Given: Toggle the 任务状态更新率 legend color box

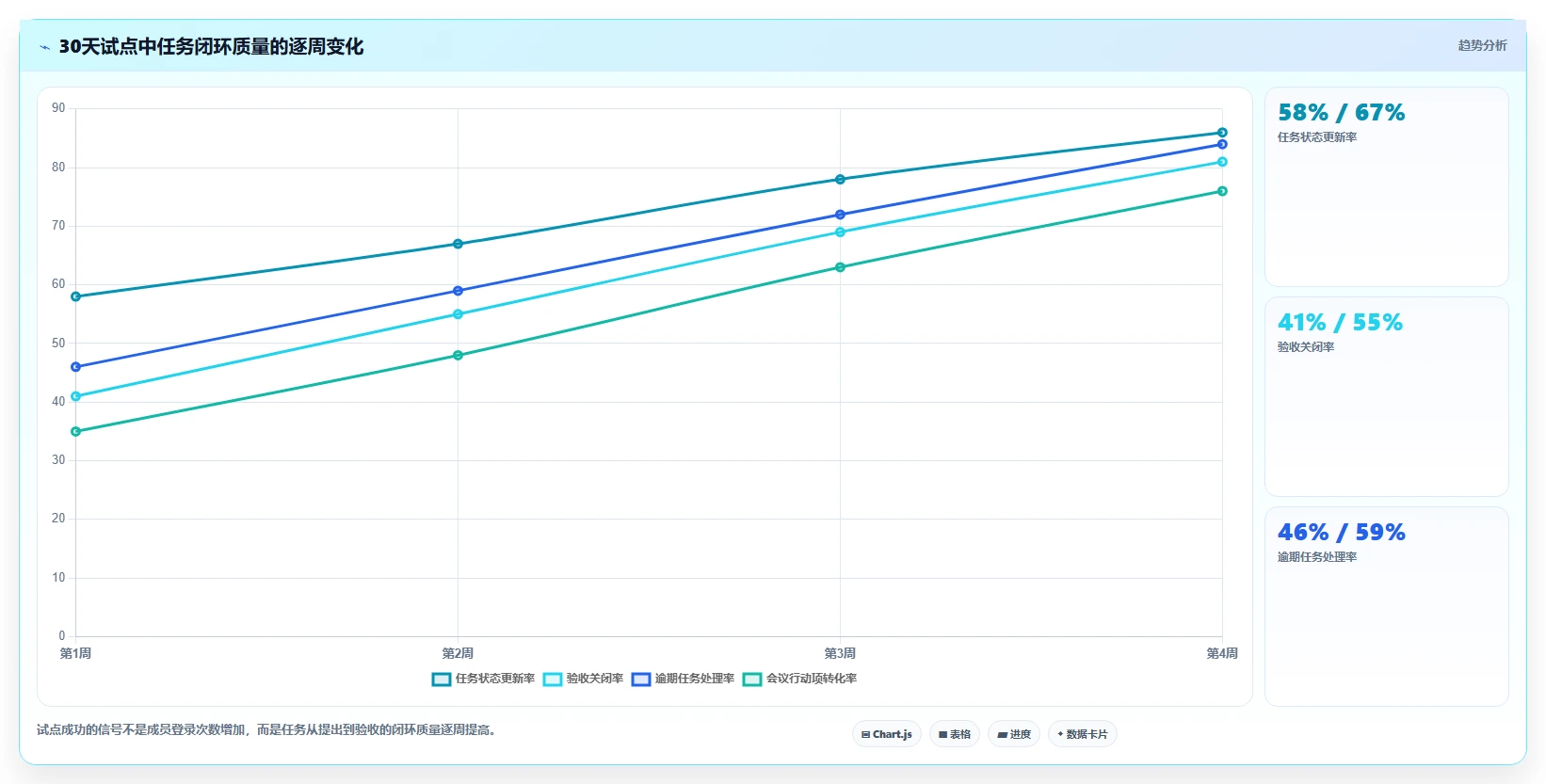Looking at the screenshot, I should click(x=442, y=680).
